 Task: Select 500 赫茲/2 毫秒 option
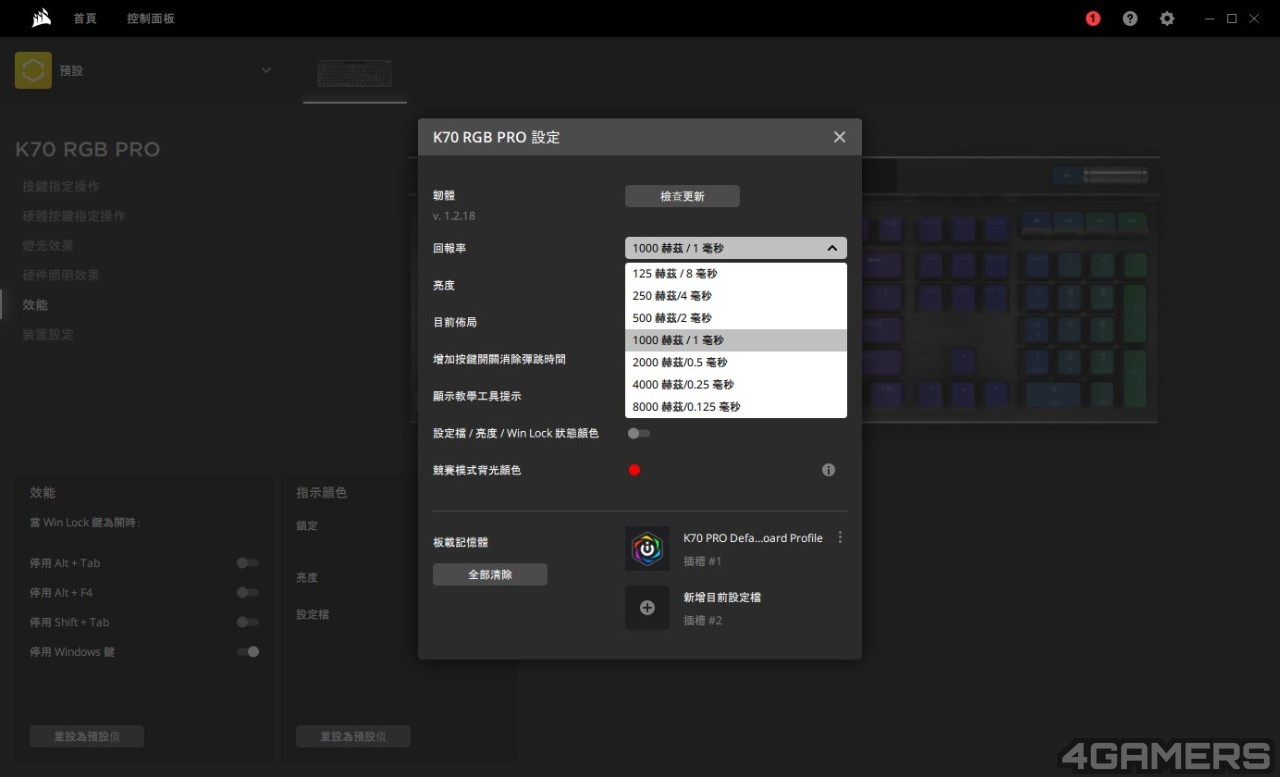coord(736,318)
